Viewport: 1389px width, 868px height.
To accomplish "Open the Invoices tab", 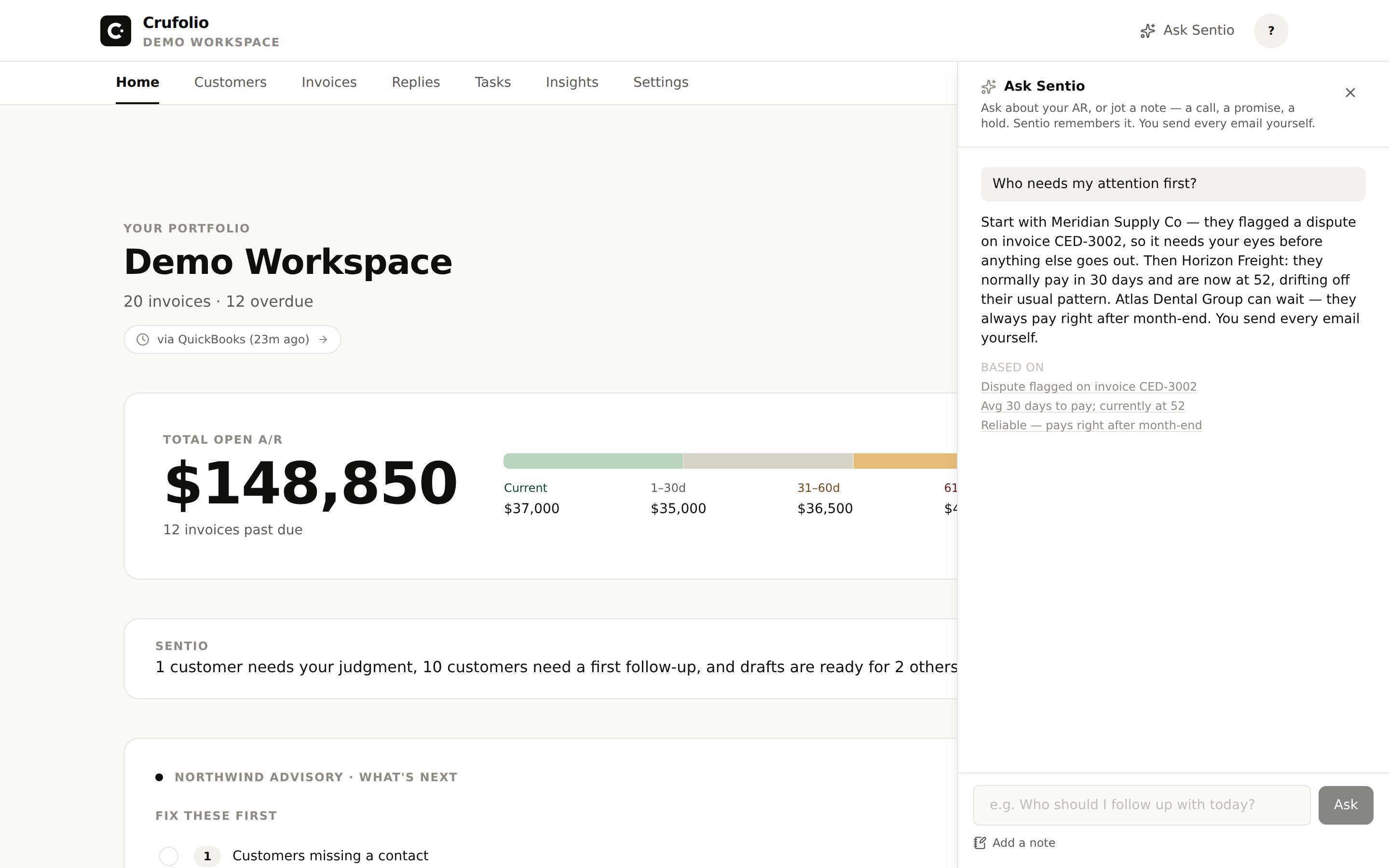I will tap(329, 82).
